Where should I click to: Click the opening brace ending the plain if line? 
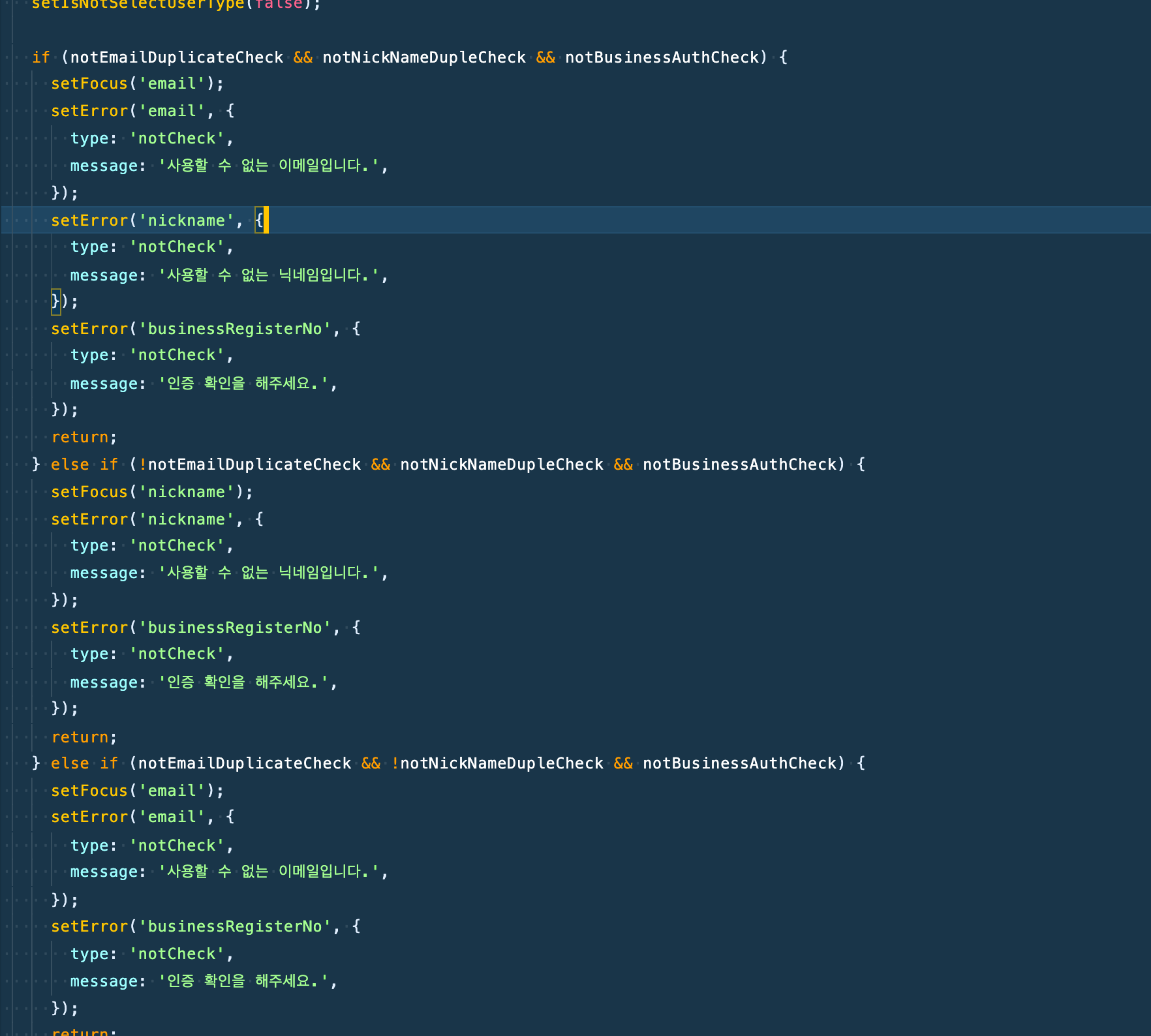click(x=783, y=57)
